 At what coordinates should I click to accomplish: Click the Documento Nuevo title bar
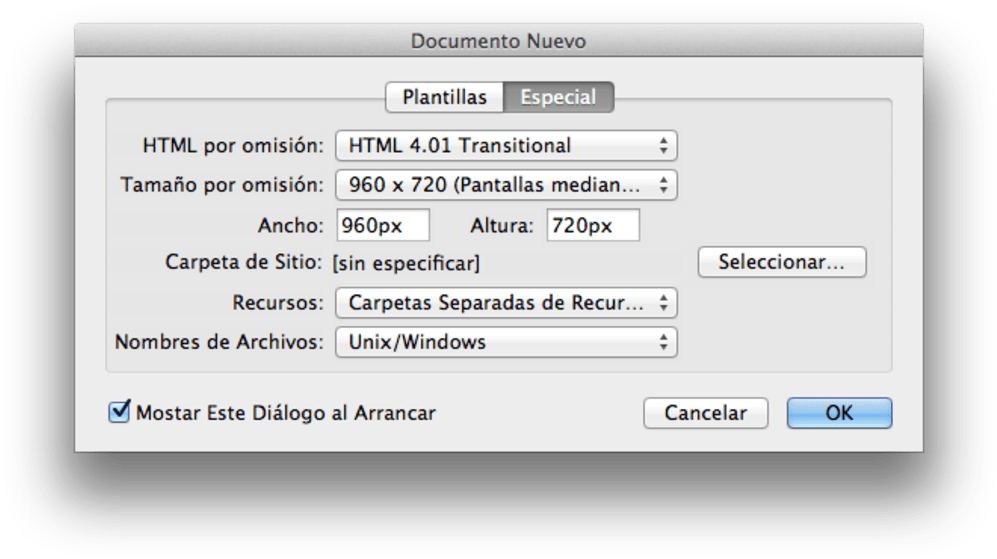[x=498, y=41]
